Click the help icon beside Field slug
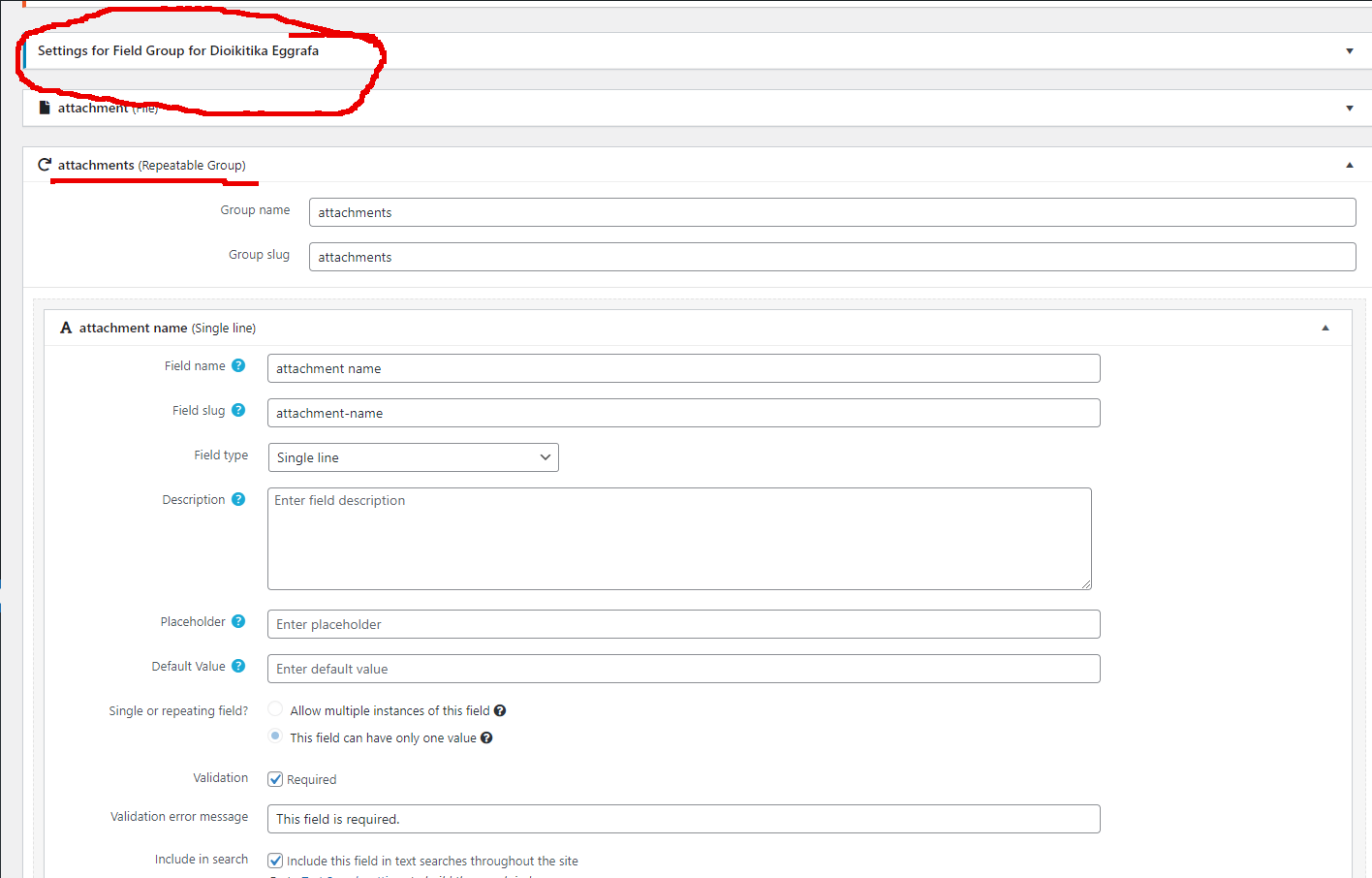 (238, 410)
